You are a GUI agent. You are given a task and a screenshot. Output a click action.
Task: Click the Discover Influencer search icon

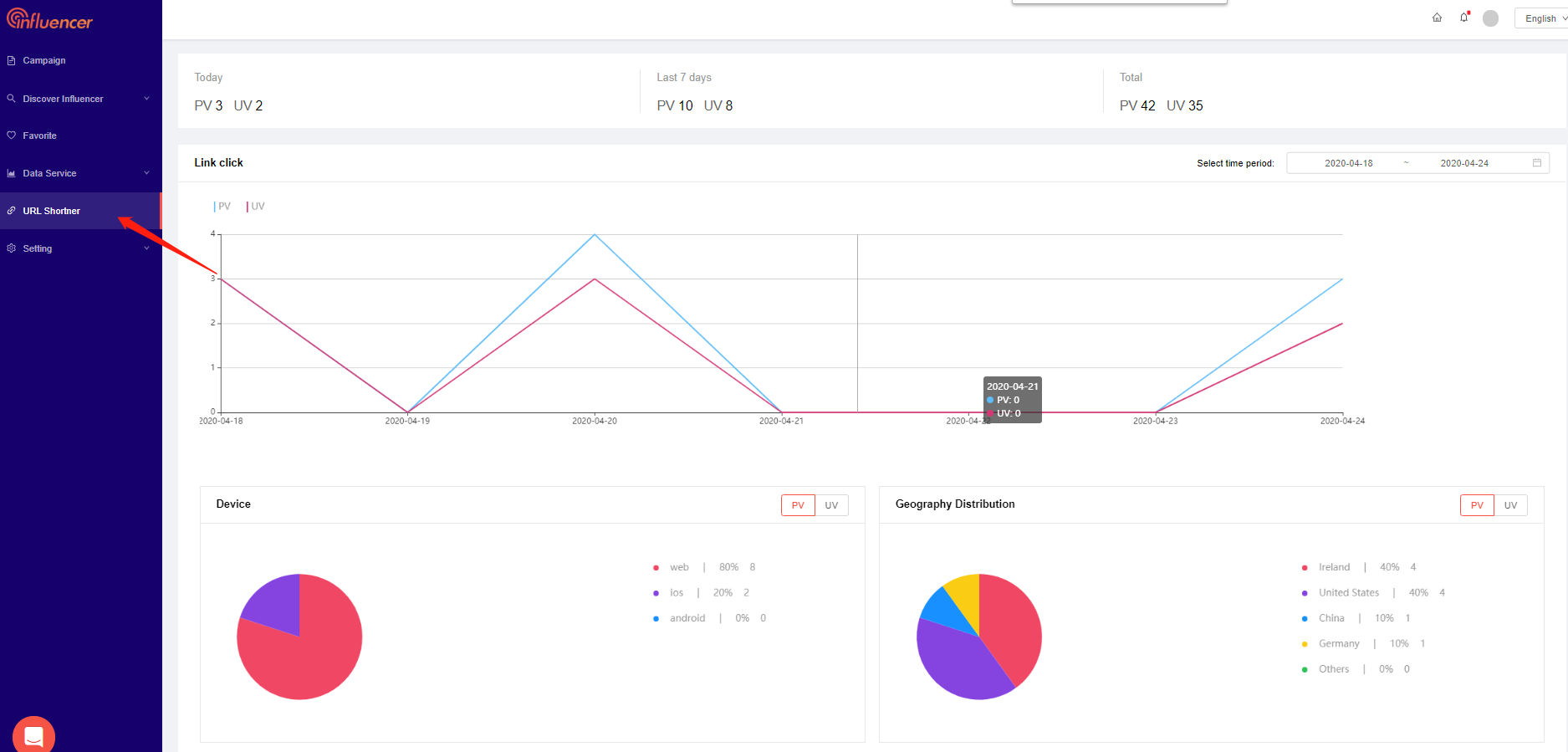pos(11,98)
